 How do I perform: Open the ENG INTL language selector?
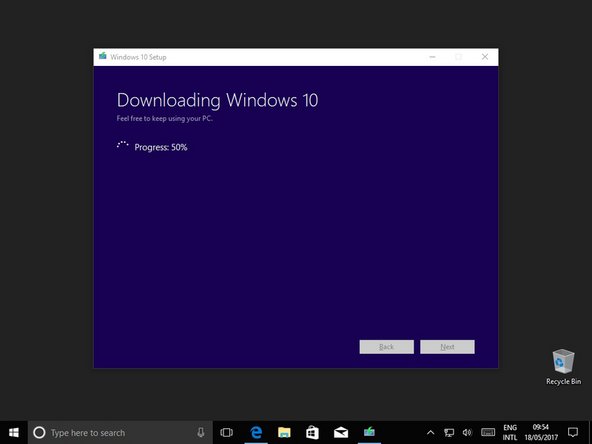[510, 433]
